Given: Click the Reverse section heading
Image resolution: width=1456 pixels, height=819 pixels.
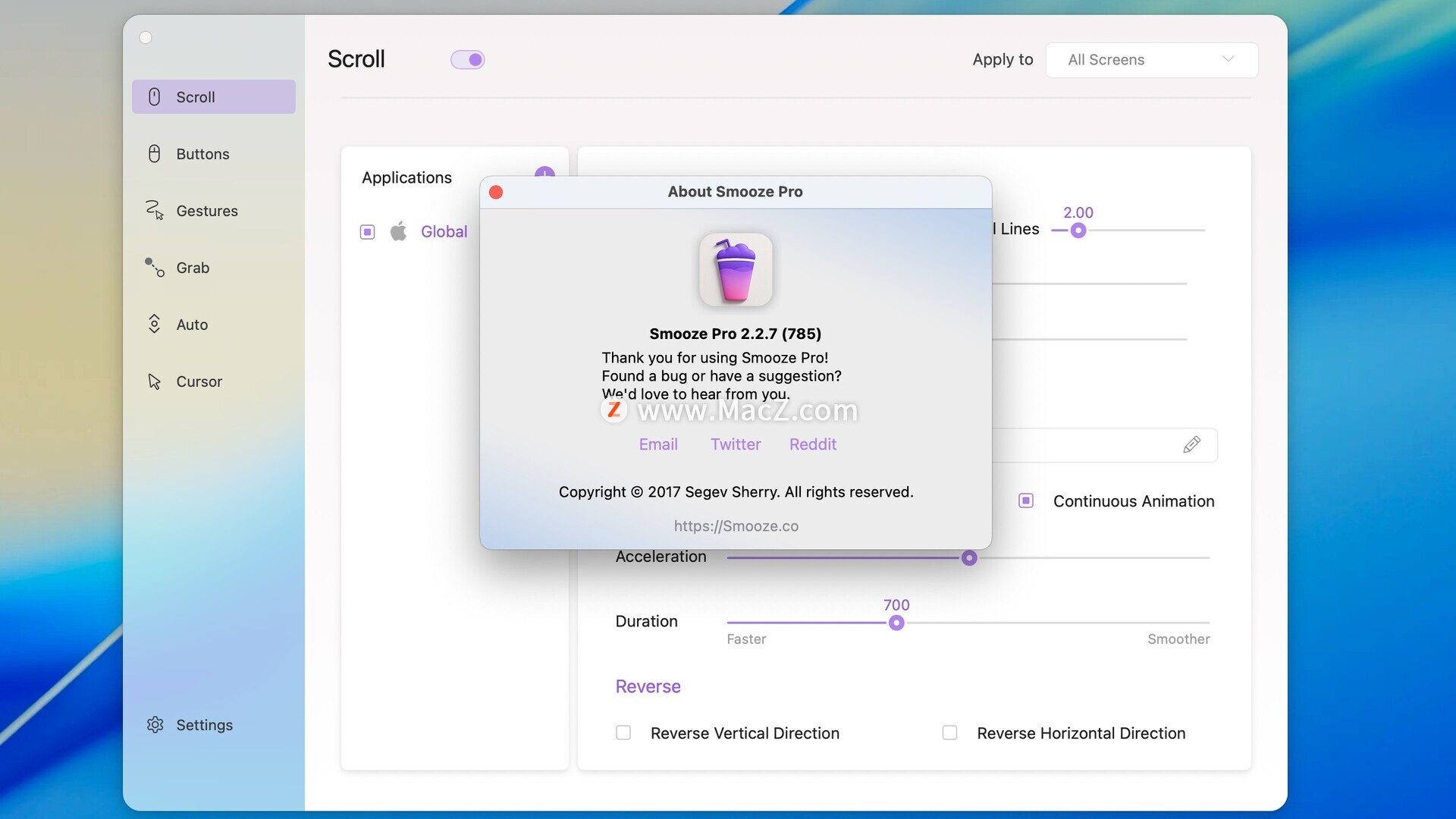Looking at the screenshot, I should pos(648,686).
